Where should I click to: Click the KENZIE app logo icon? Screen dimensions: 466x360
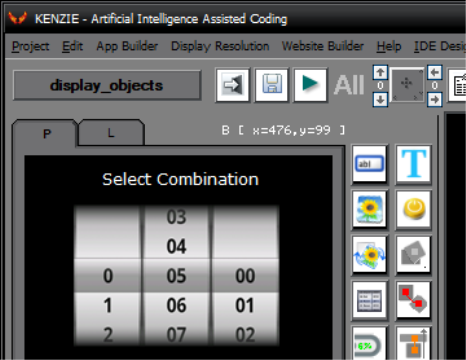coord(17,17)
